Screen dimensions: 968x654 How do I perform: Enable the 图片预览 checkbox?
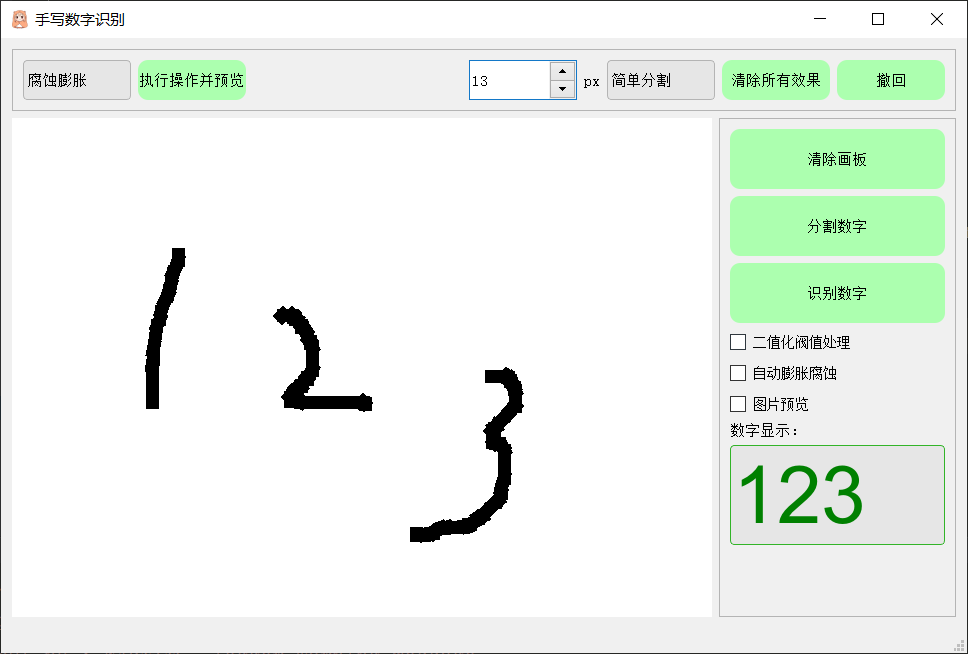click(737, 404)
